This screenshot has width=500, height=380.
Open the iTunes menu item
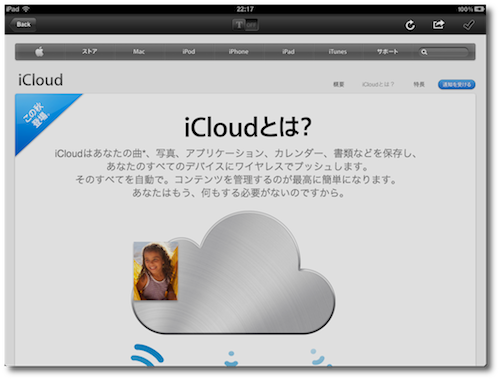pyautogui.click(x=337, y=52)
